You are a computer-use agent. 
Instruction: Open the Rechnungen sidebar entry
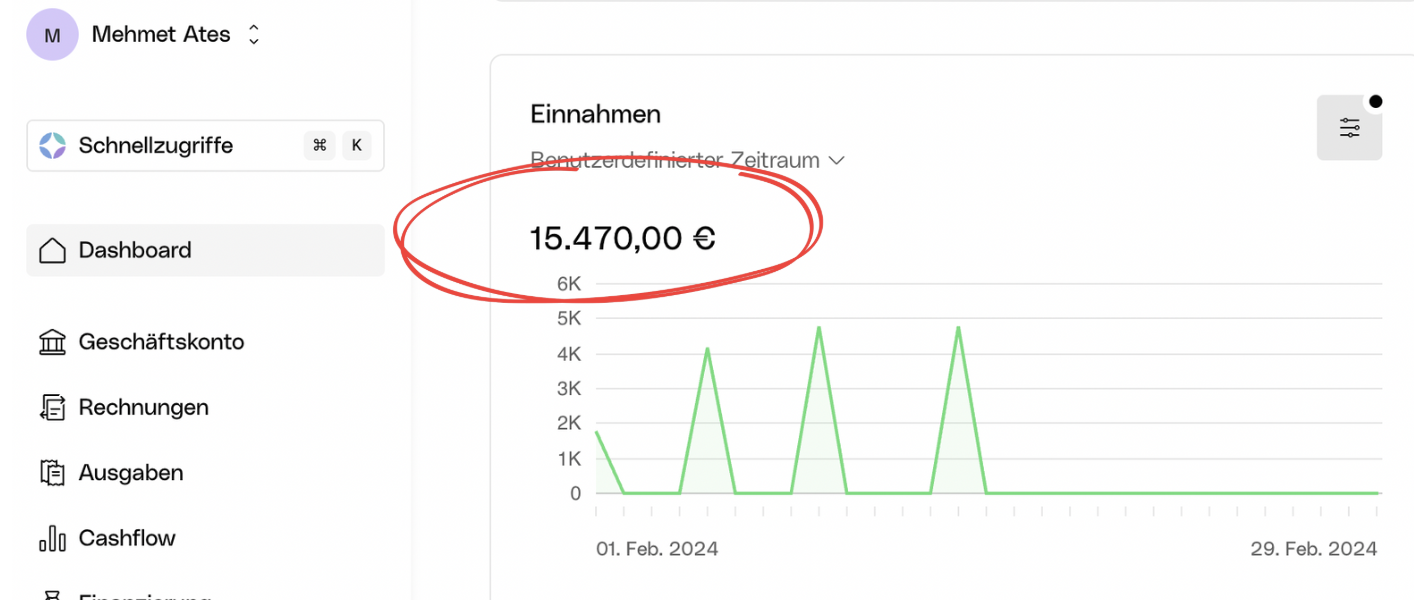pos(143,407)
